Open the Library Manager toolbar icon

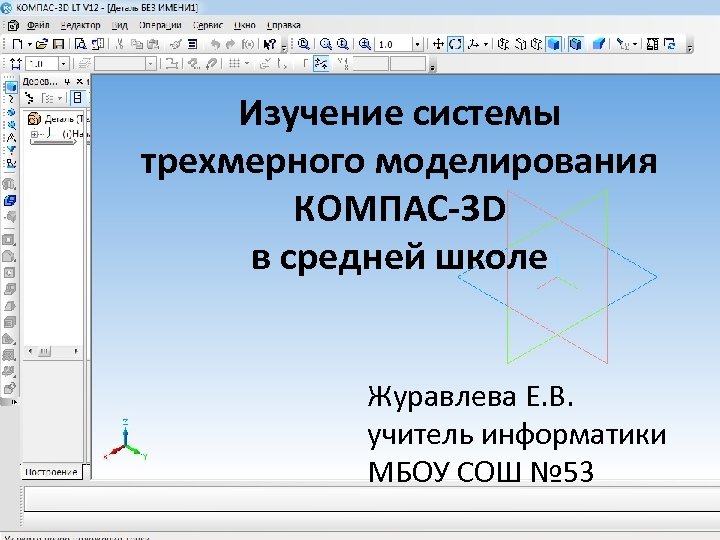(98, 44)
